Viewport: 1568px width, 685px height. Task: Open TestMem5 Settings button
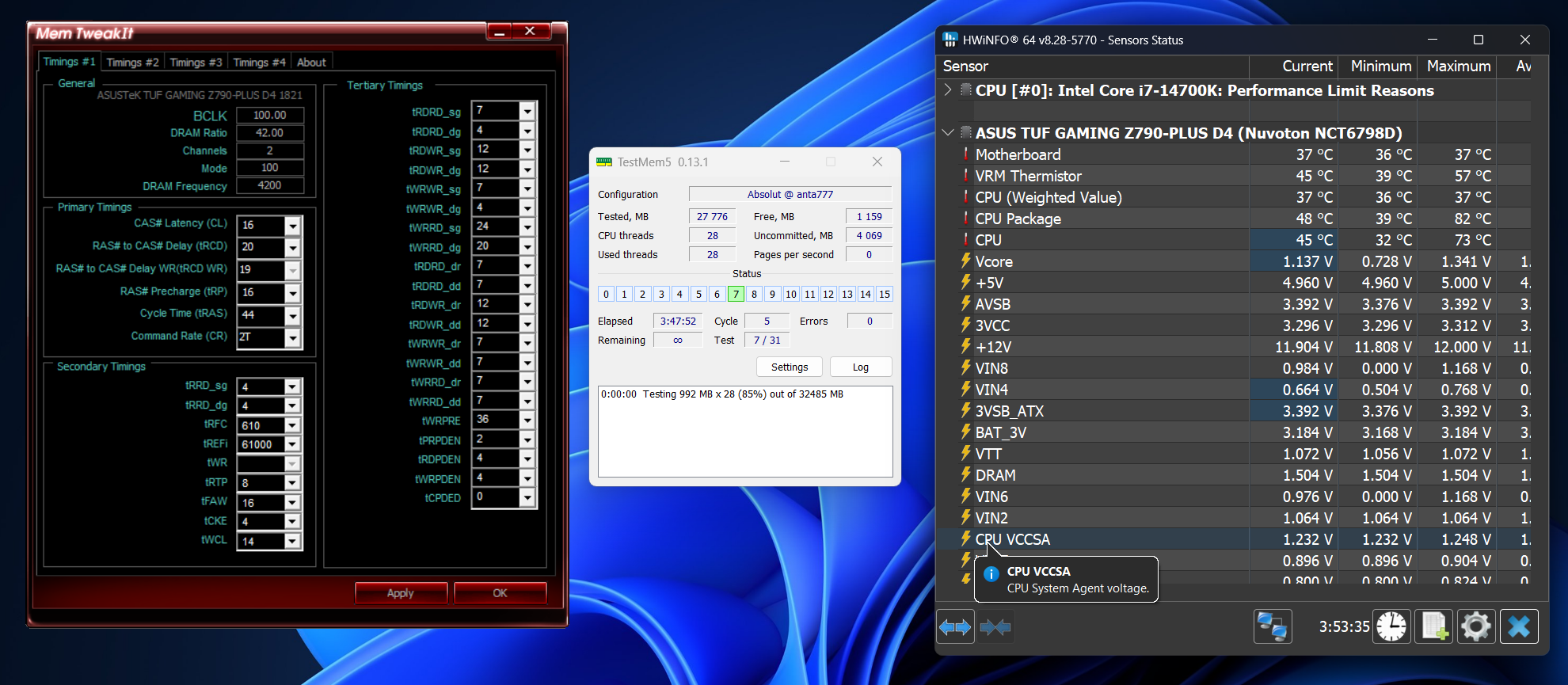tap(790, 367)
